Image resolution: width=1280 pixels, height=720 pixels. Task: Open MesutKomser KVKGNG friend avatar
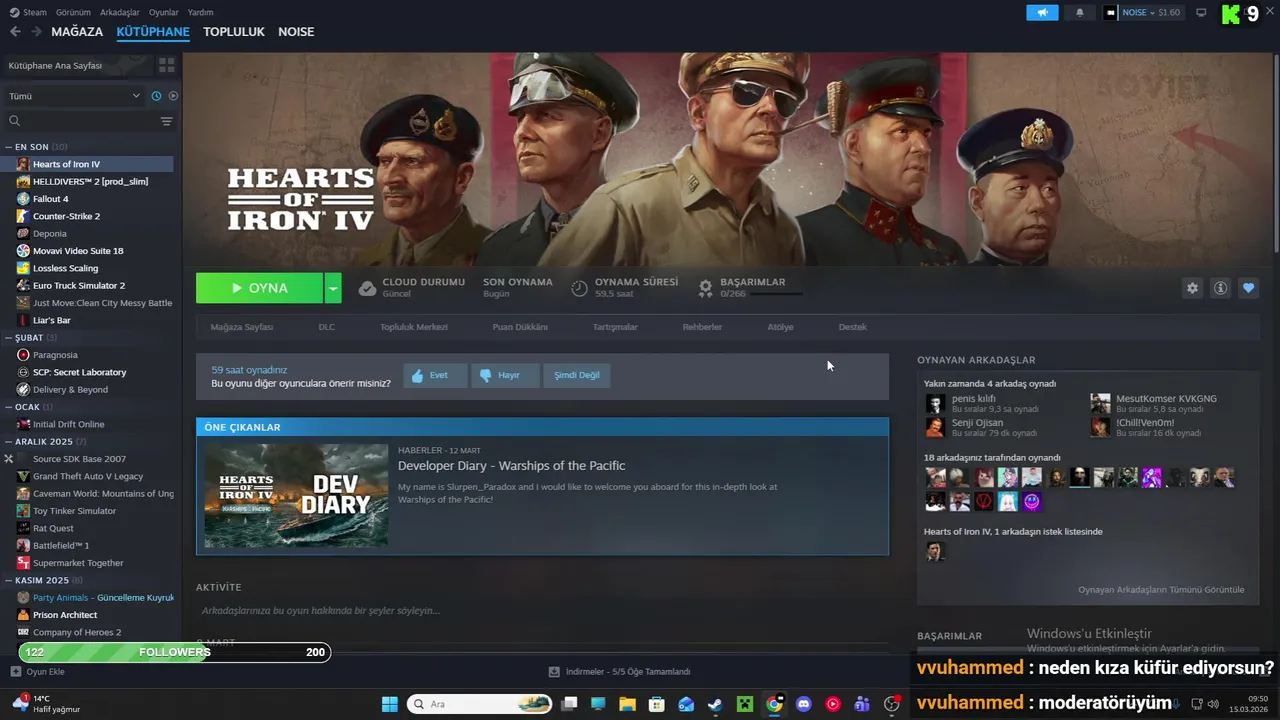[1100, 403]
